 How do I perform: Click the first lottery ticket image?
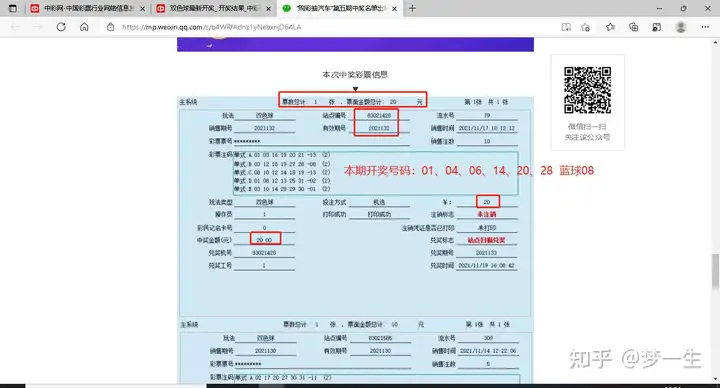click(x=355, y=206)
